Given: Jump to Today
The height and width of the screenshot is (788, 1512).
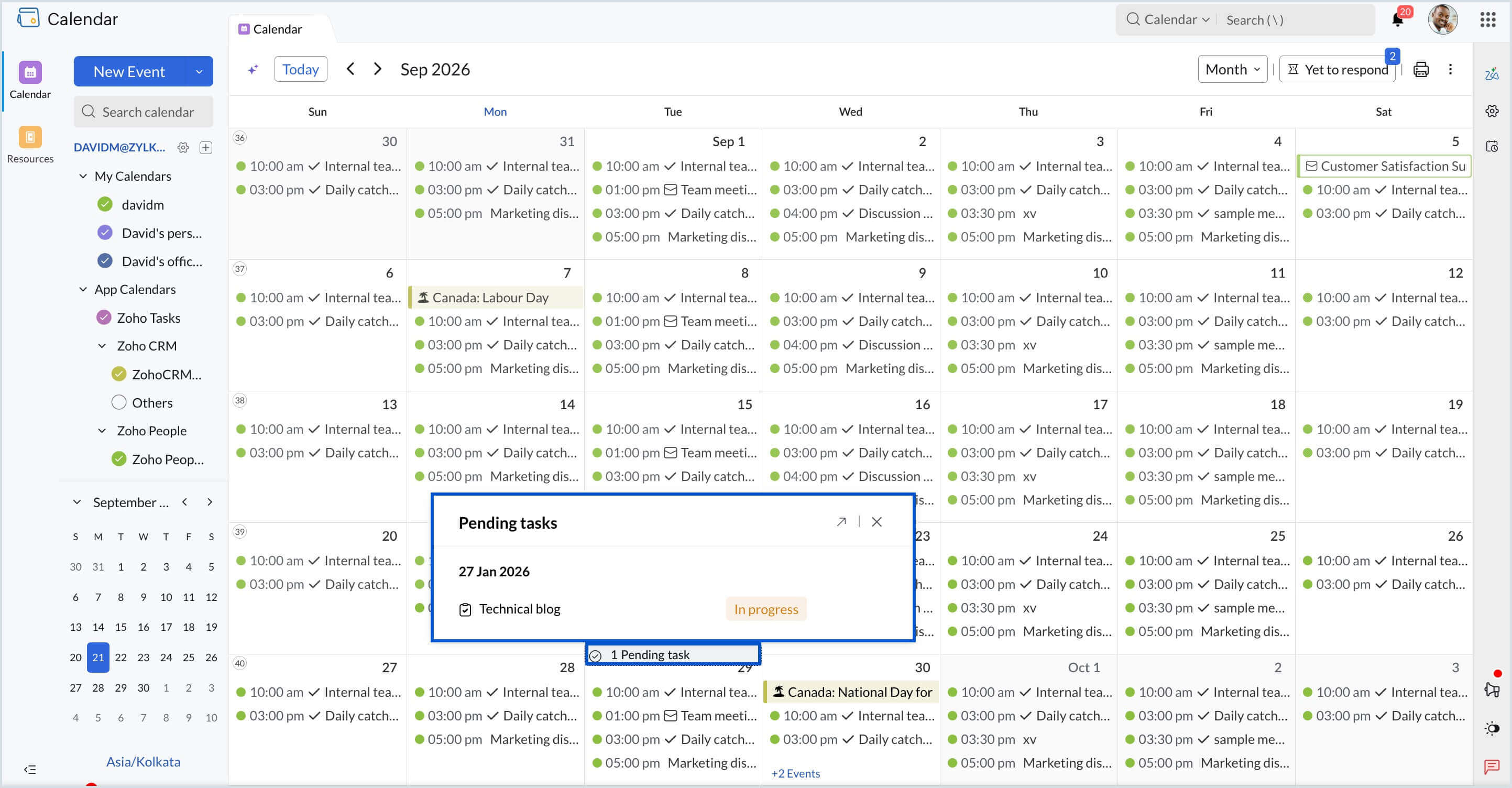Looking at the screenshot, I should pos(301,69).
